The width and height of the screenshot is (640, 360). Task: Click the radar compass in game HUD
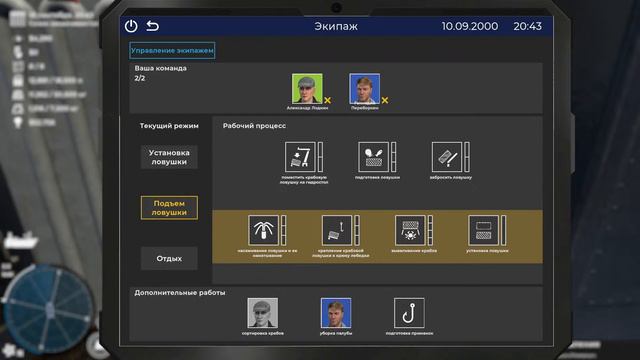(x=49, y=309)
